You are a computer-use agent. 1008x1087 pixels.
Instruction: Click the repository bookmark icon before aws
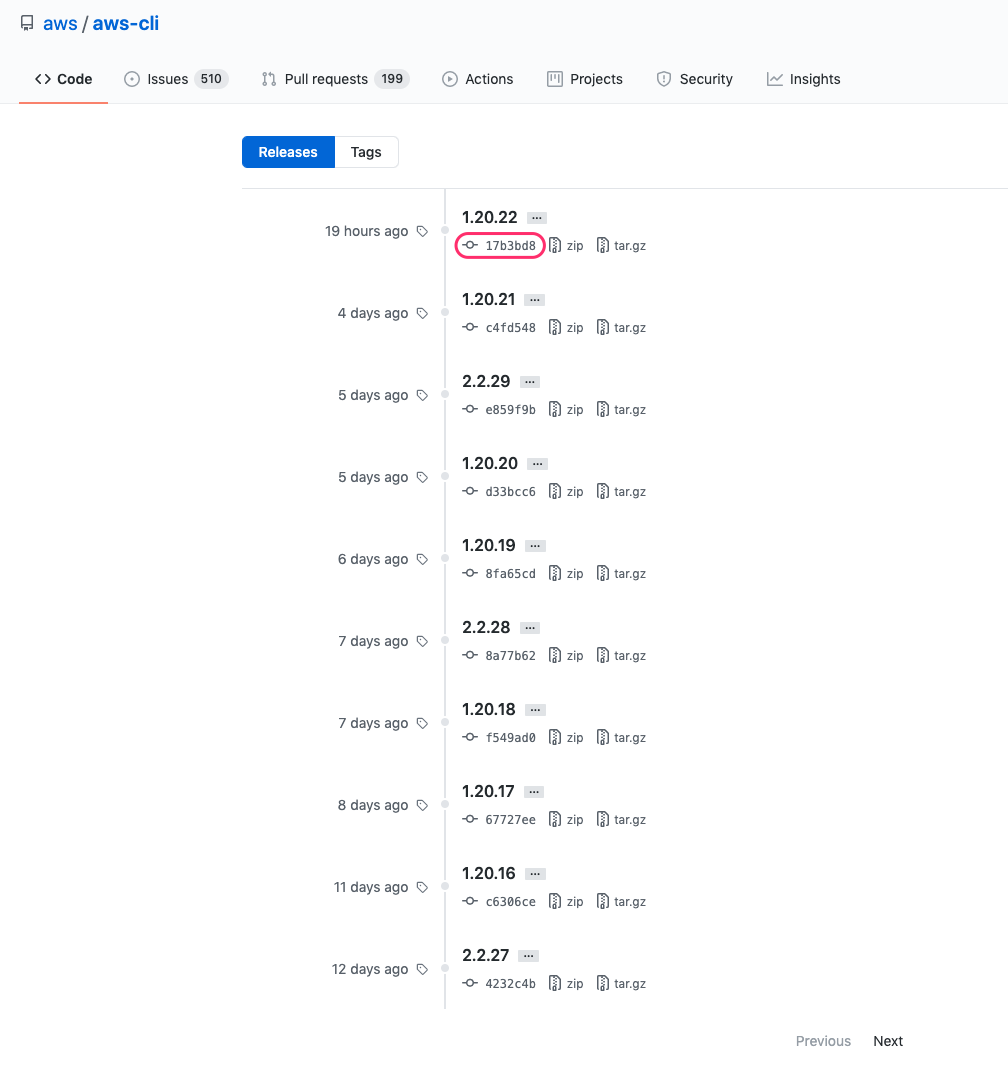pos(26,23)
